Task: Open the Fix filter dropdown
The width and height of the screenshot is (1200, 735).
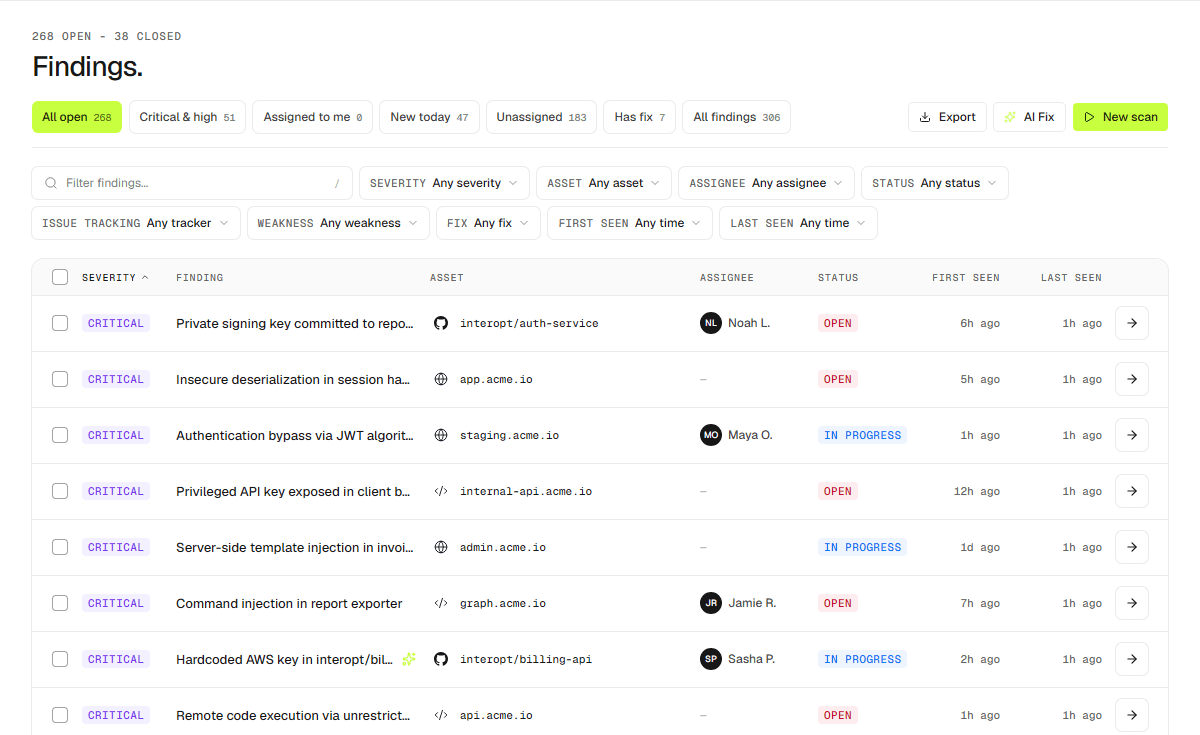Action: point(488,223)
